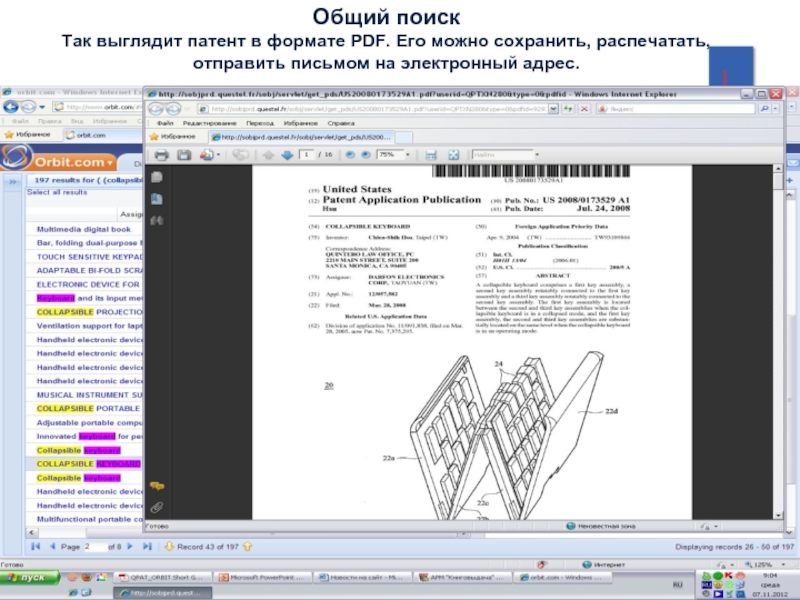Go to next PDF page arrow
Image resolution: width=800 pixels, height=600 pixels.
pyautogui.click(x=287, y=156)
